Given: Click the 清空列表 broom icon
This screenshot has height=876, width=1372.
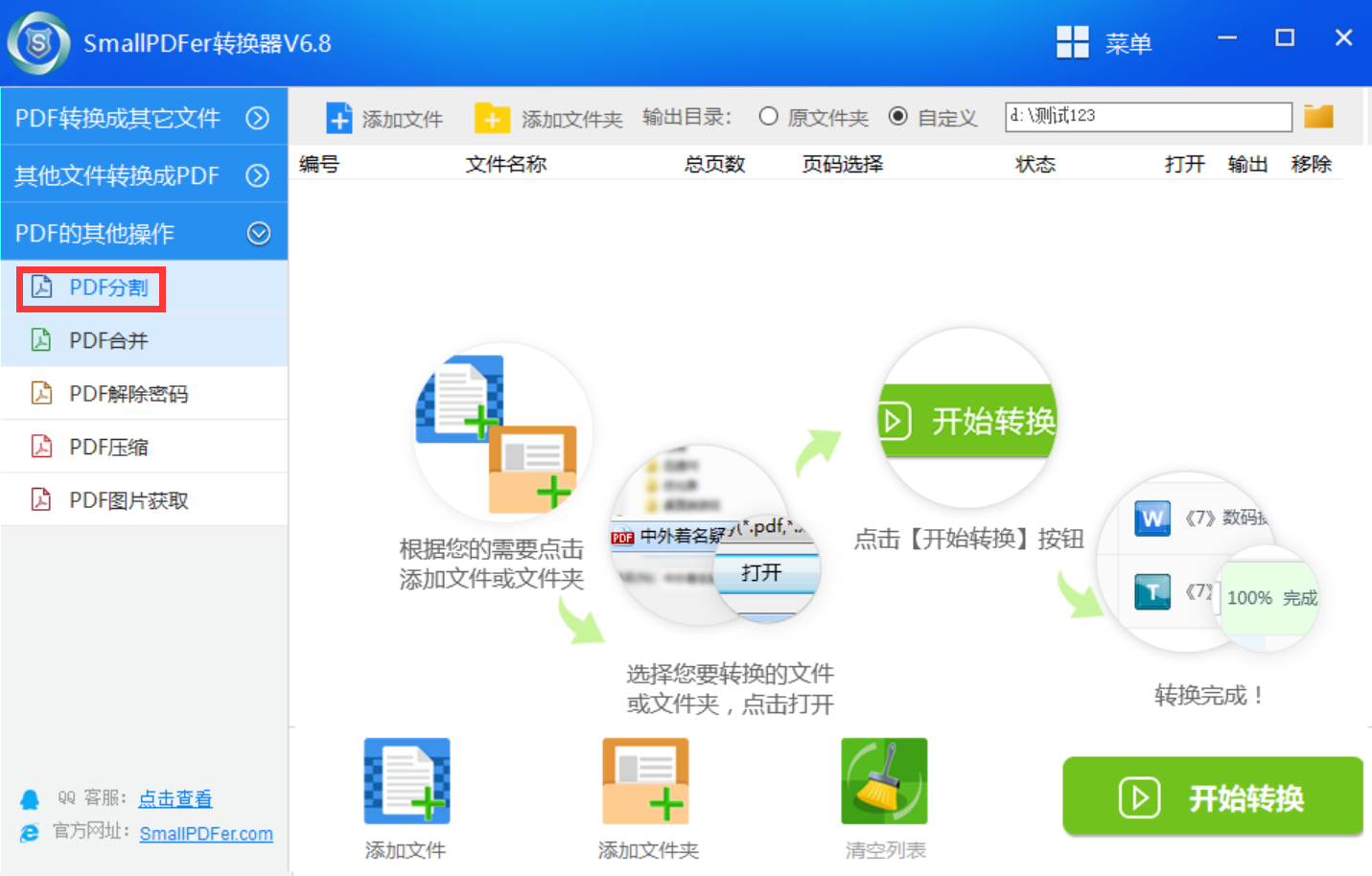Looking at the screenshot, I should [x=884, y=781].
